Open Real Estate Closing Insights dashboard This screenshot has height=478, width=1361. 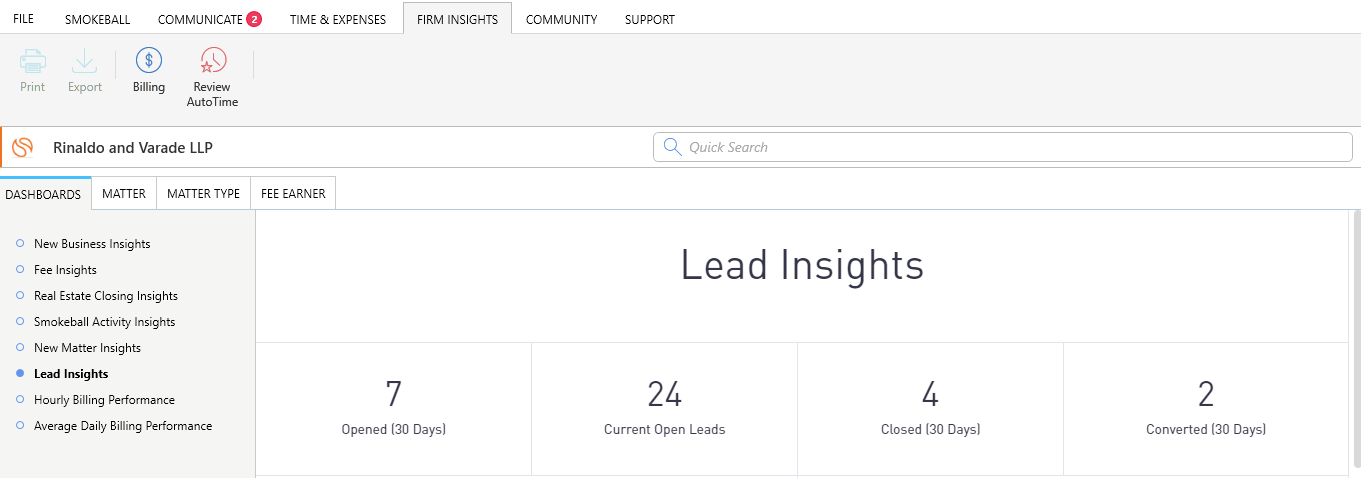(106, 296)
